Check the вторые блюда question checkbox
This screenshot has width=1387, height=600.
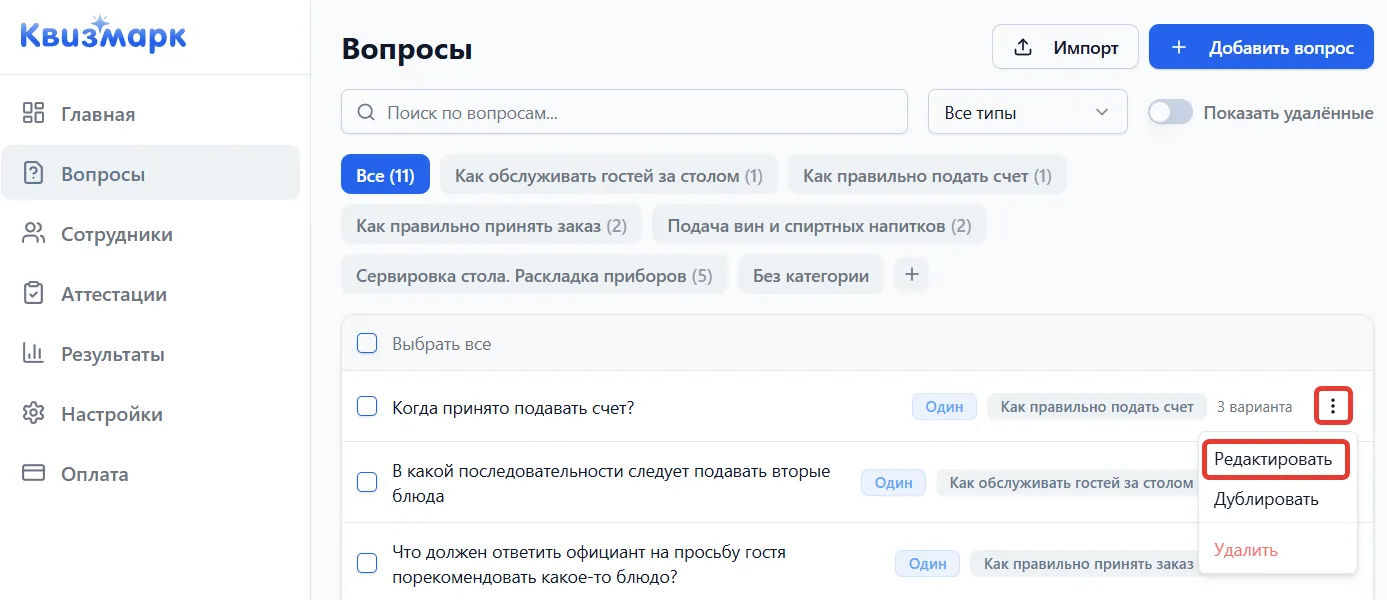[367, 482]
